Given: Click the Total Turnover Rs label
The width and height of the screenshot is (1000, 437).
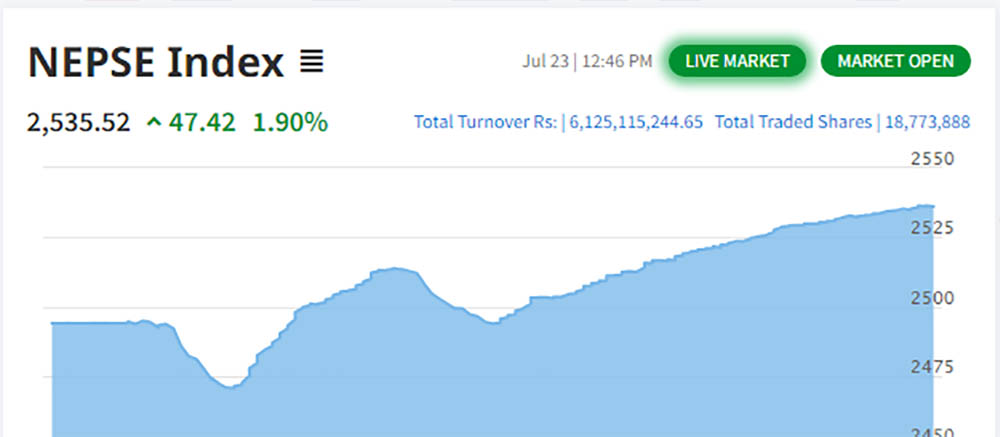Looking at the screenshot, I should click(x=487, y=122).
